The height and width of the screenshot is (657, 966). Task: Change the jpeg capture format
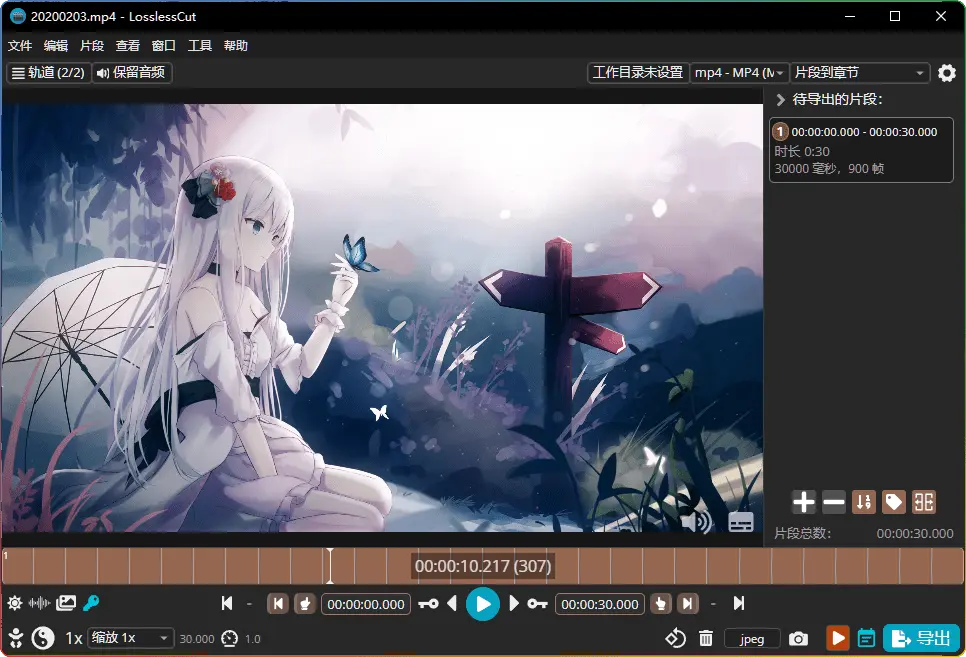pos(752,639)
